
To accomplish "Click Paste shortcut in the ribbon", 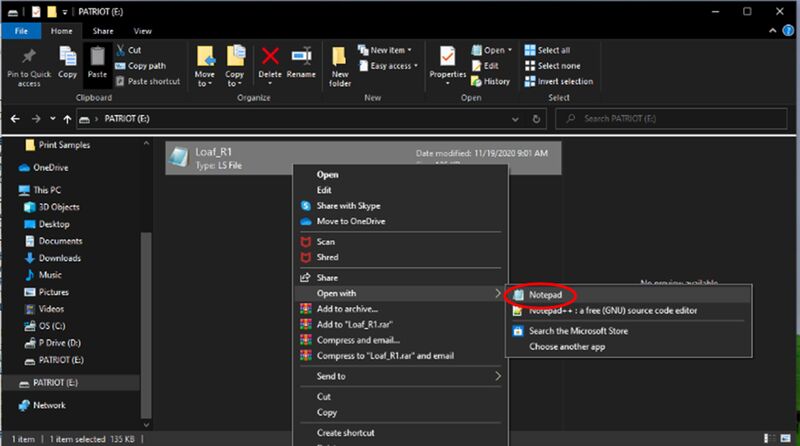I will pos(147,81).
